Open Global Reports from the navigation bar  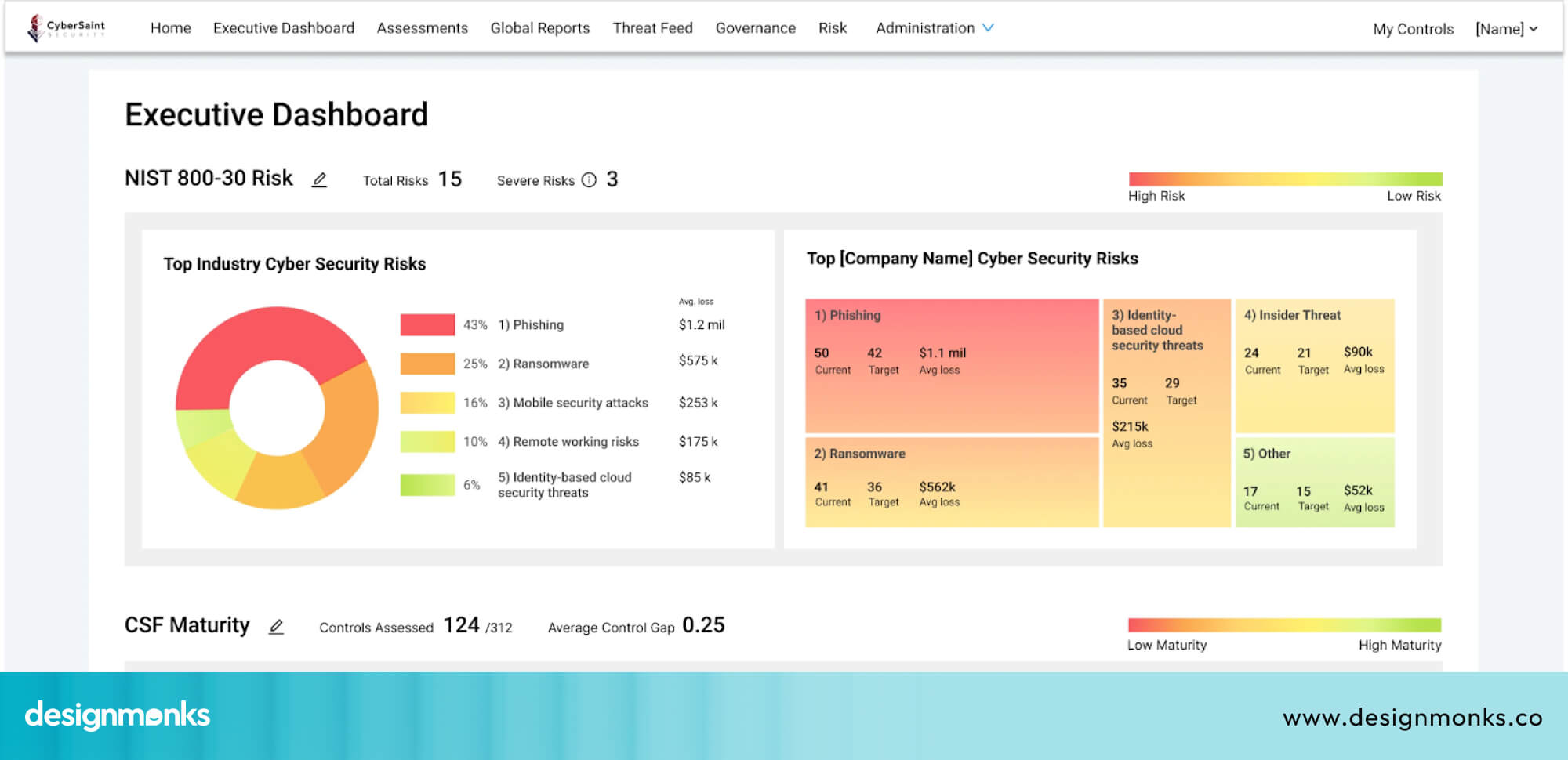(539, 27)
